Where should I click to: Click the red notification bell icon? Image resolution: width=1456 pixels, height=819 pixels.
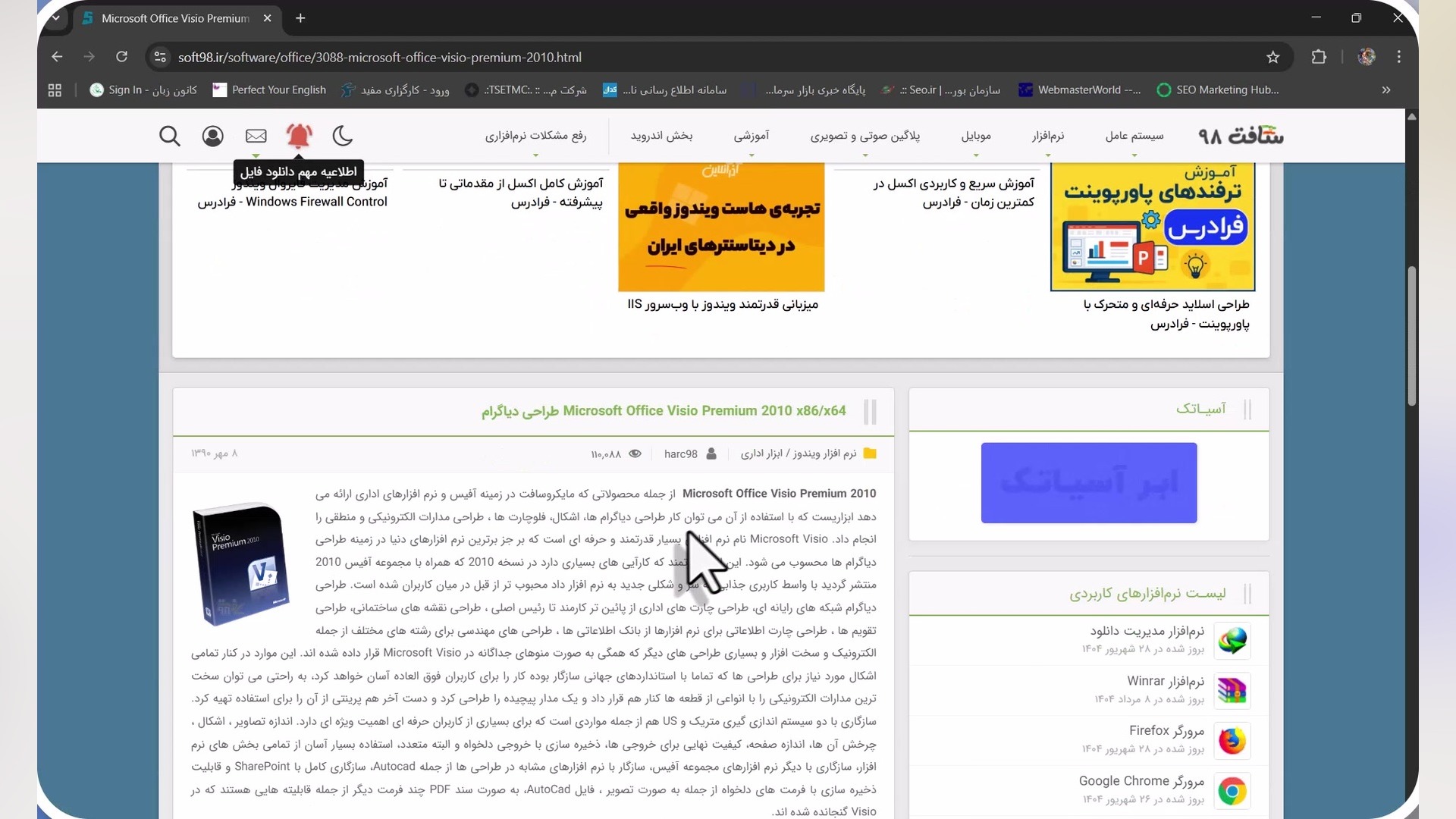pos(299,136)
